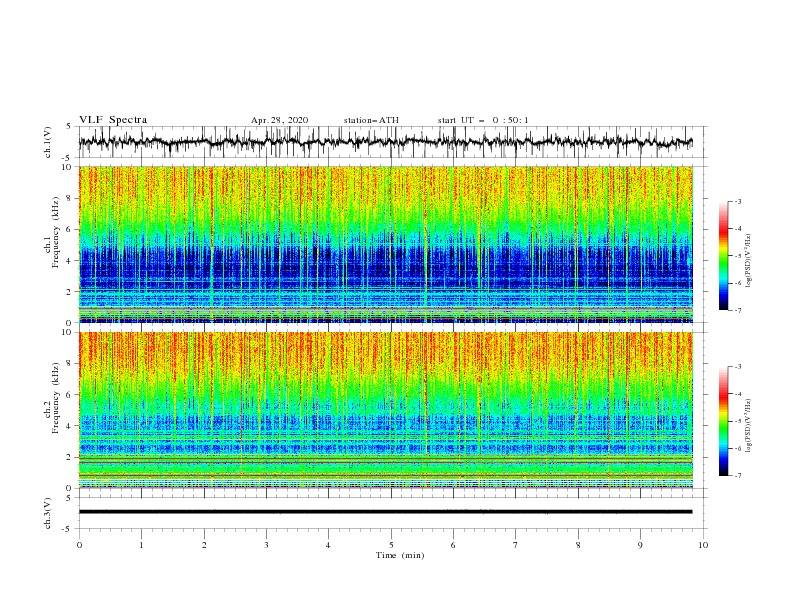Click the "10" minute tick on the time axis
This screenshot has width=792, height=612.
pos(703,545)
